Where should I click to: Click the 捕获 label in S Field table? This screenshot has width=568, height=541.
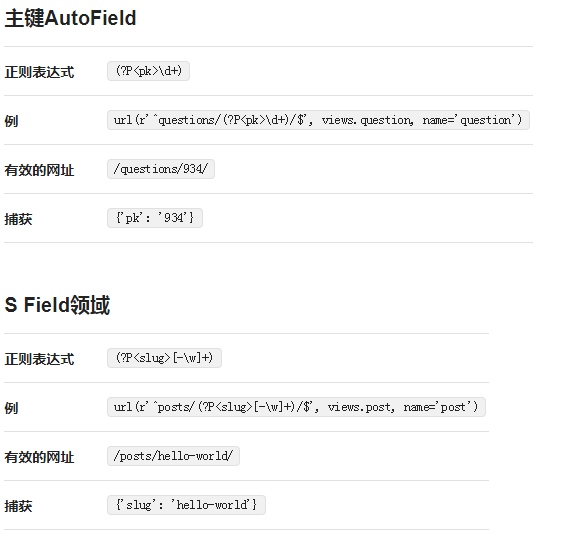coord(18,506)
